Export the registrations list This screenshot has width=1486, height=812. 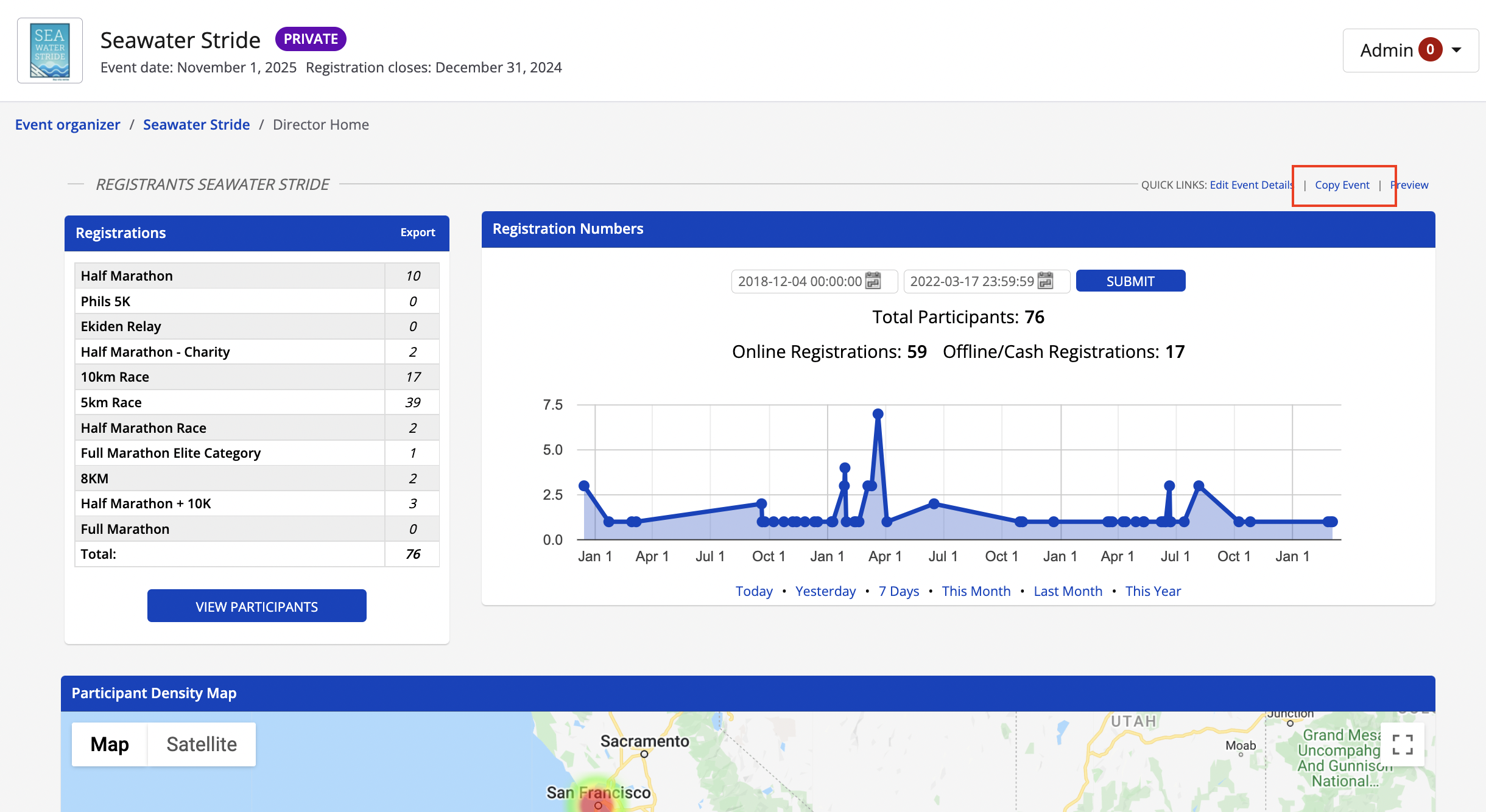pos(417,233)
